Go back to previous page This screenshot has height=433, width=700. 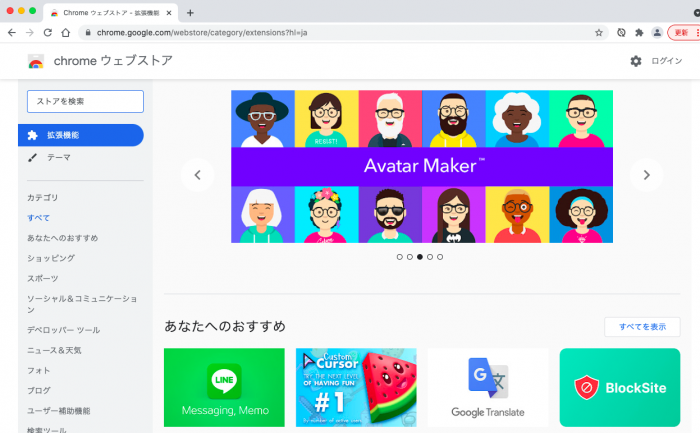11,32
